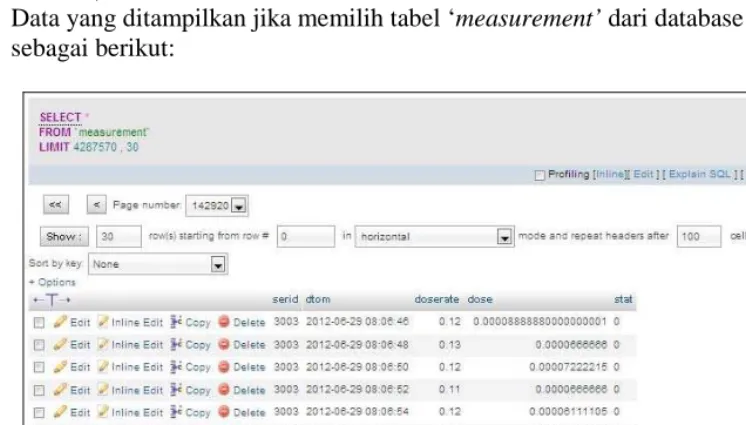
Task: Click the Edit query link
Action: pyautogui.click(x=643, y=174)
